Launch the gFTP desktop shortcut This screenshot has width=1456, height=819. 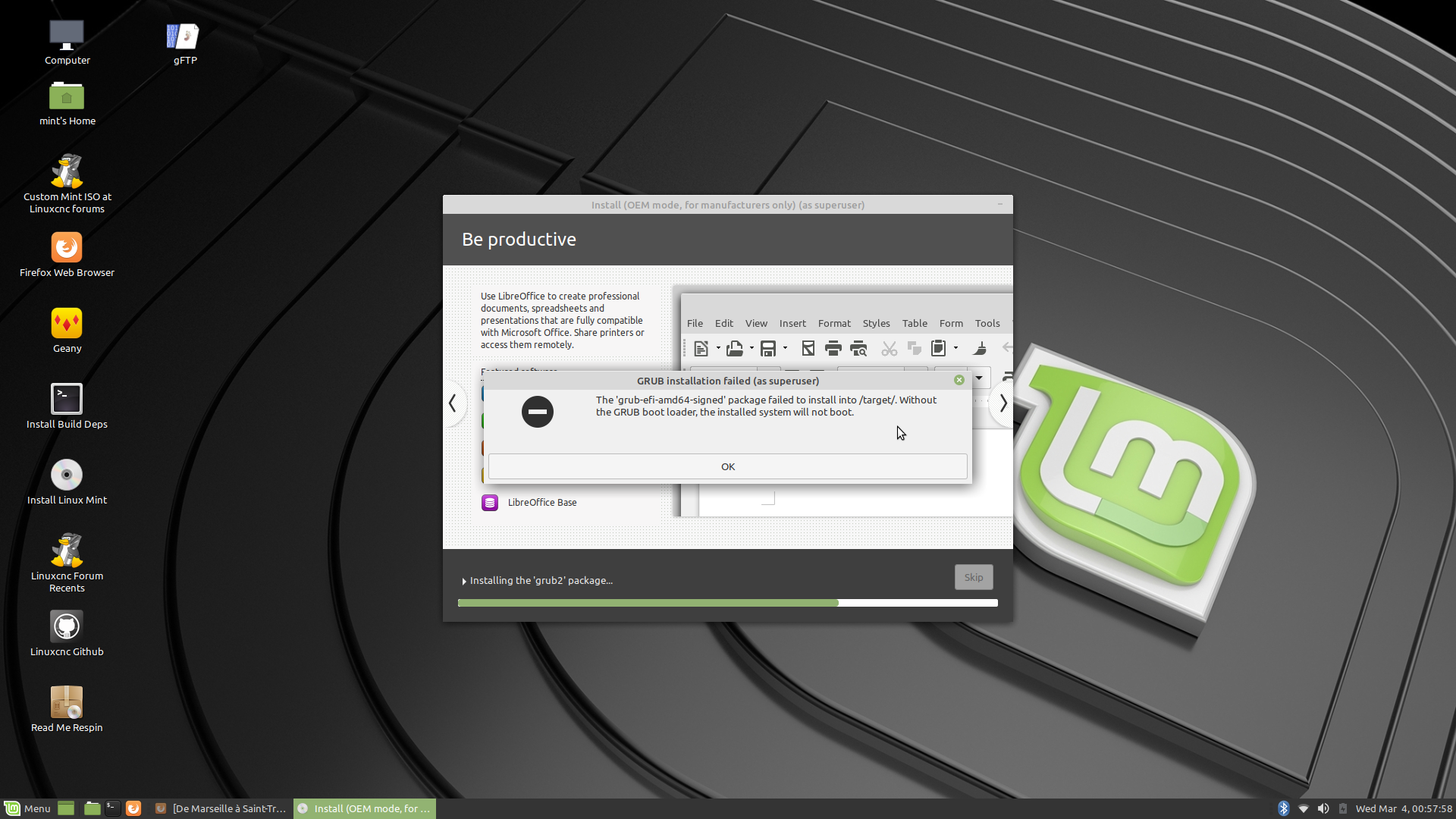click(184, 42)
